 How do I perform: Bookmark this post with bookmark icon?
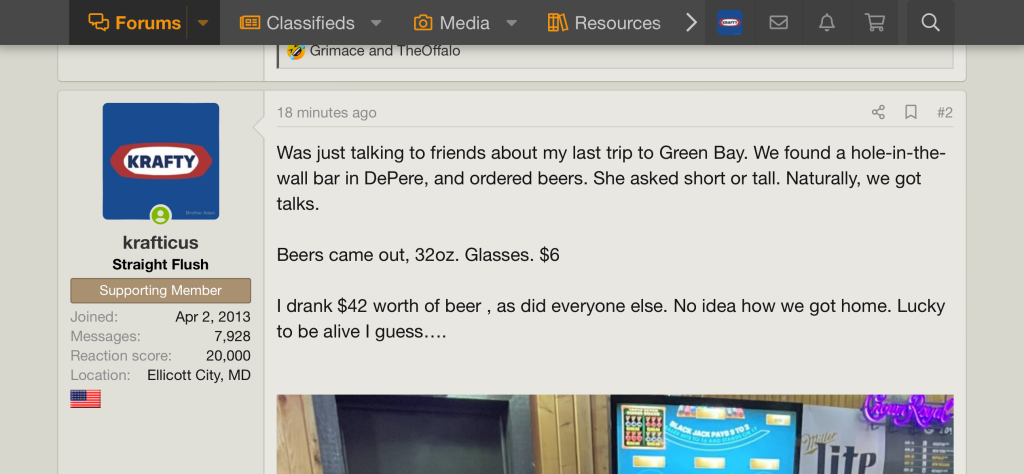click(x=911, y=112)
